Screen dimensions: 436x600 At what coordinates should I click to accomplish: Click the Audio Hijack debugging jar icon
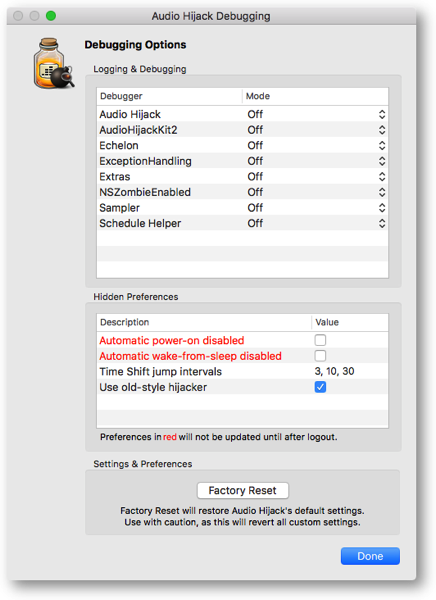[54, 64]
